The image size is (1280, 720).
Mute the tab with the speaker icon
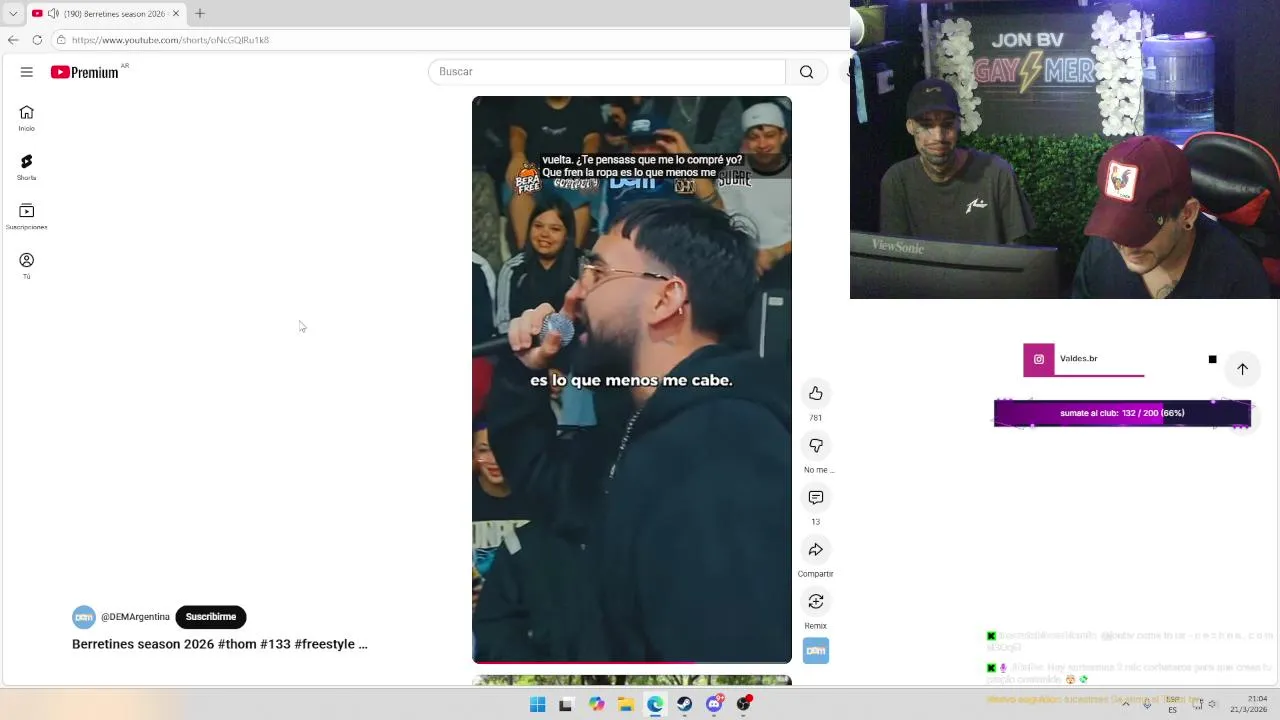pyautogui.click(x=52, y=14)
